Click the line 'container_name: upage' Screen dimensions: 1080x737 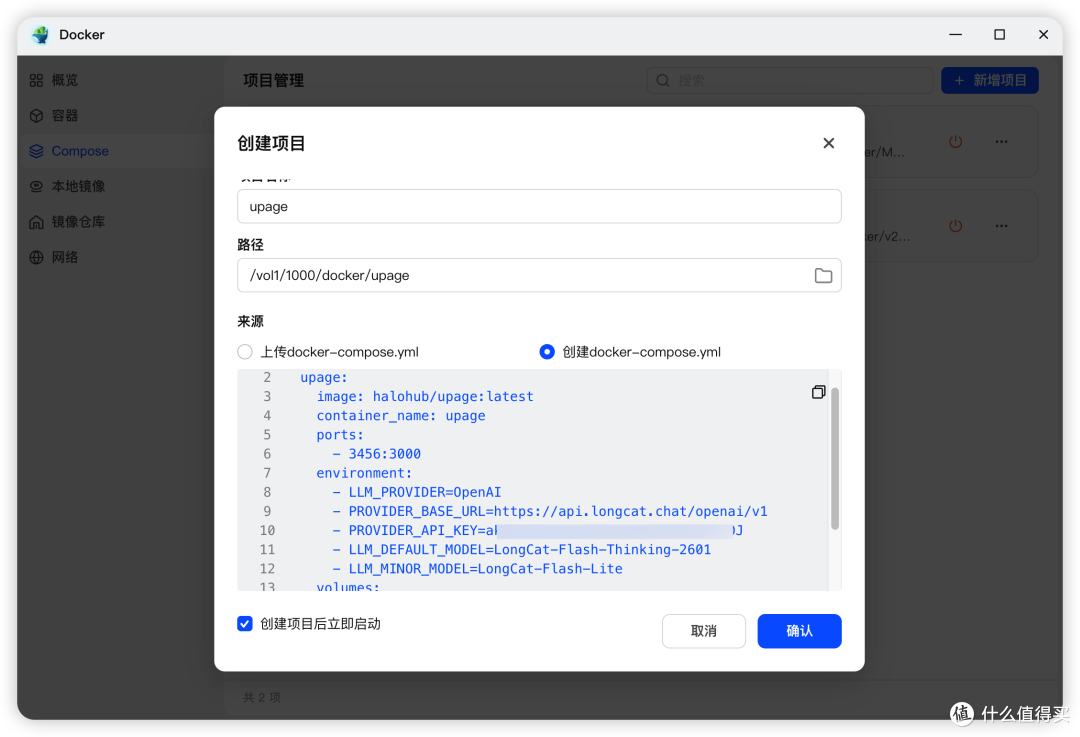tap(401, 416)
